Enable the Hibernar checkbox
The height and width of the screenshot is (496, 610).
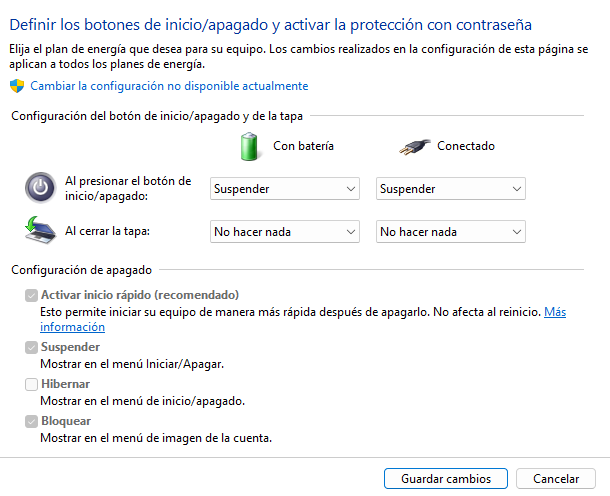coord(31,384)
